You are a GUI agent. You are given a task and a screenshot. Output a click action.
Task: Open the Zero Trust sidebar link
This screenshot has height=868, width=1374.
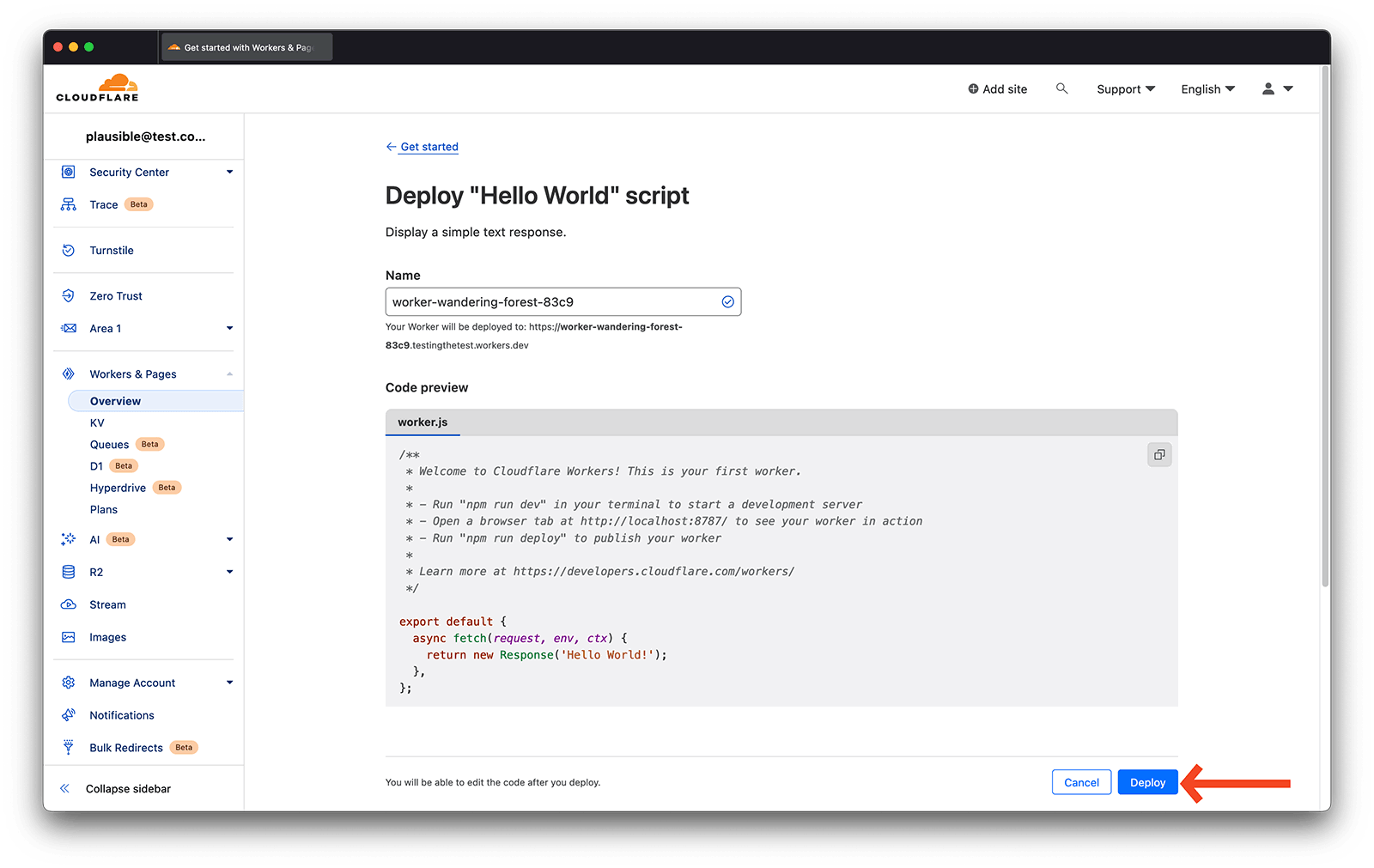[116, 295]
